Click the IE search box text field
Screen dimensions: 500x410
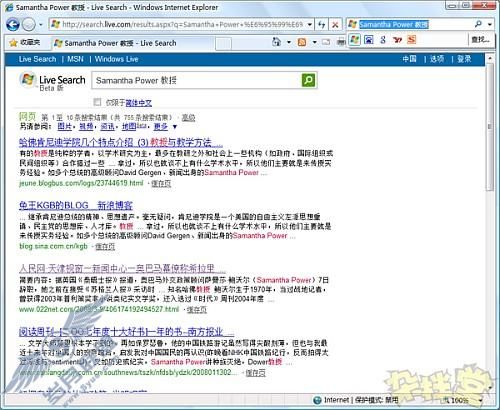point(414,24)
